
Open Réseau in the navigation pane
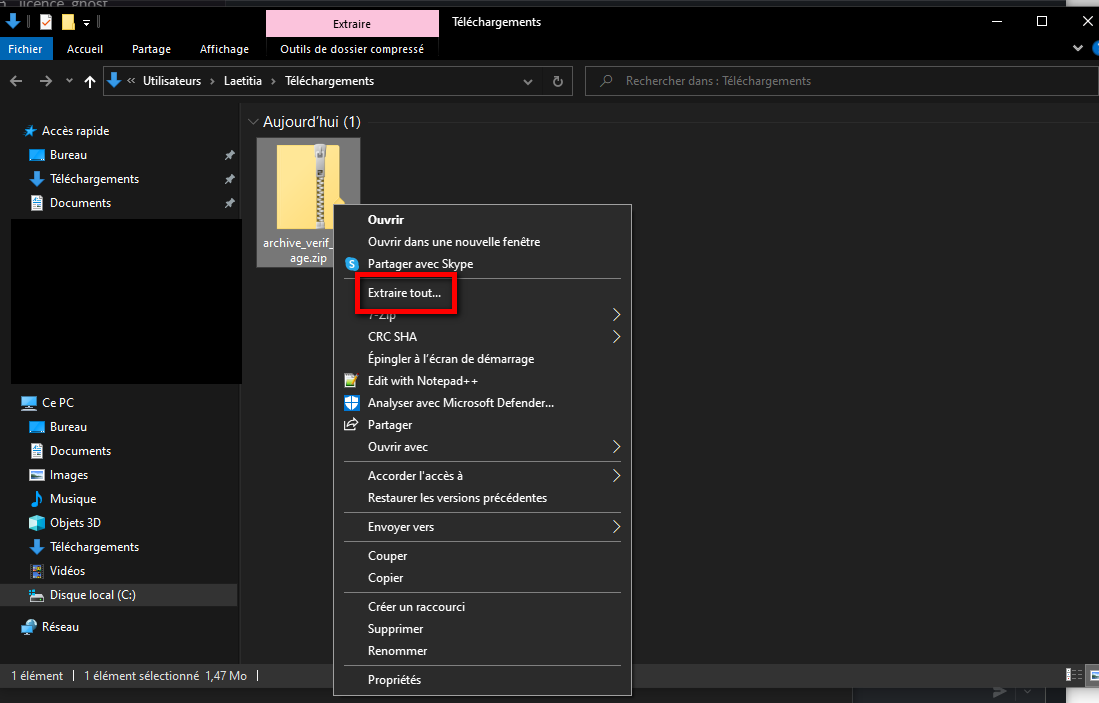[60, 627]
